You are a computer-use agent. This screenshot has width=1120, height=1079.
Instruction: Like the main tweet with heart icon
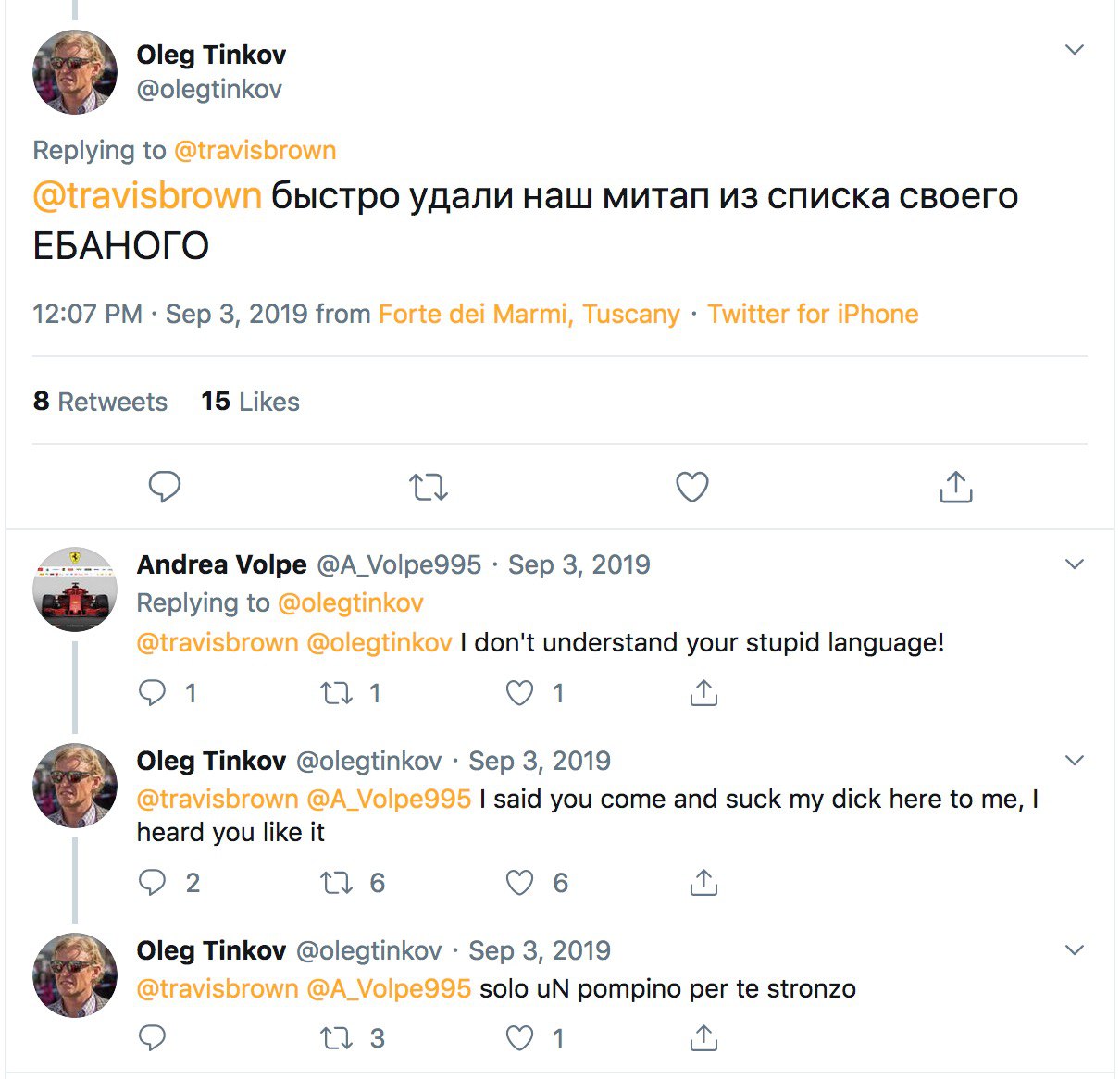[x=691, y=486]
